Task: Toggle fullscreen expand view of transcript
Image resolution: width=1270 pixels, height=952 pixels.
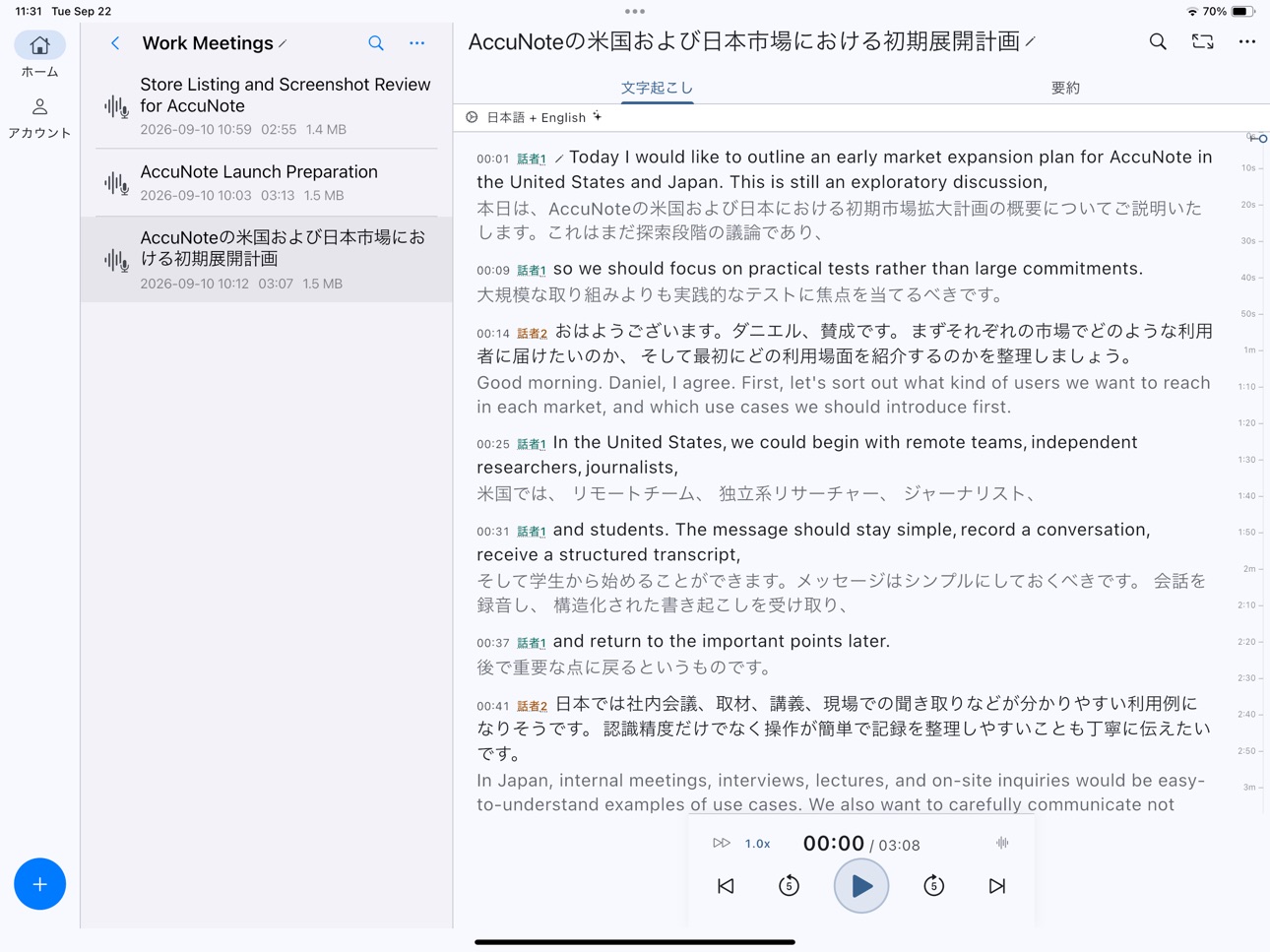Action: pos(1202,41)
